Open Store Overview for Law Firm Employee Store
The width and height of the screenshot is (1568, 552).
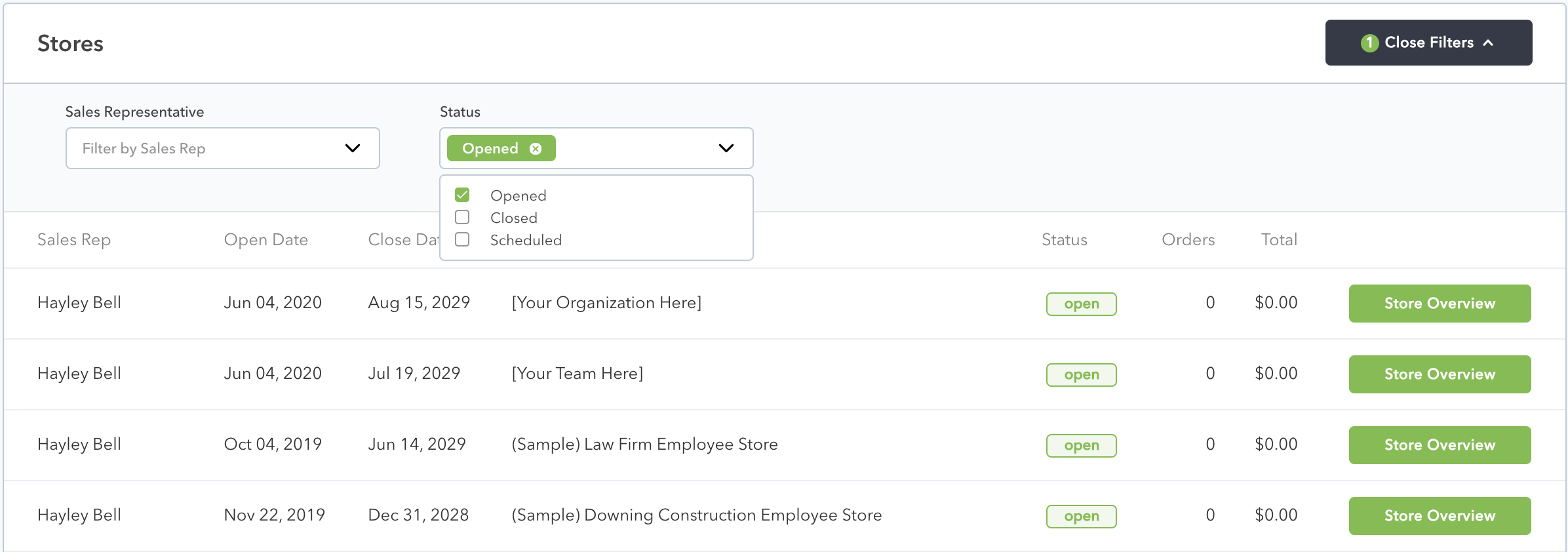[x=1440, y=445]
